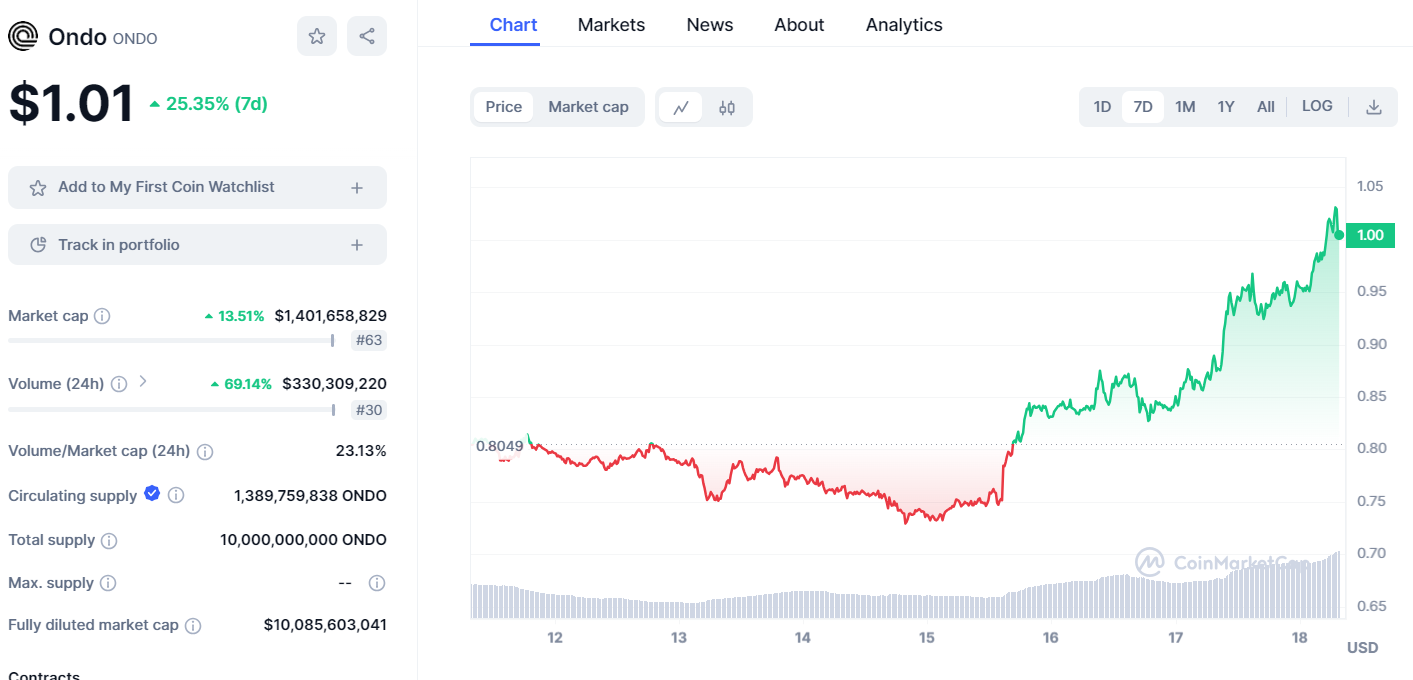The height and width of the screenshot is (680, 1413).
Task: Click the Ondo coin logo
Action: 22,37
